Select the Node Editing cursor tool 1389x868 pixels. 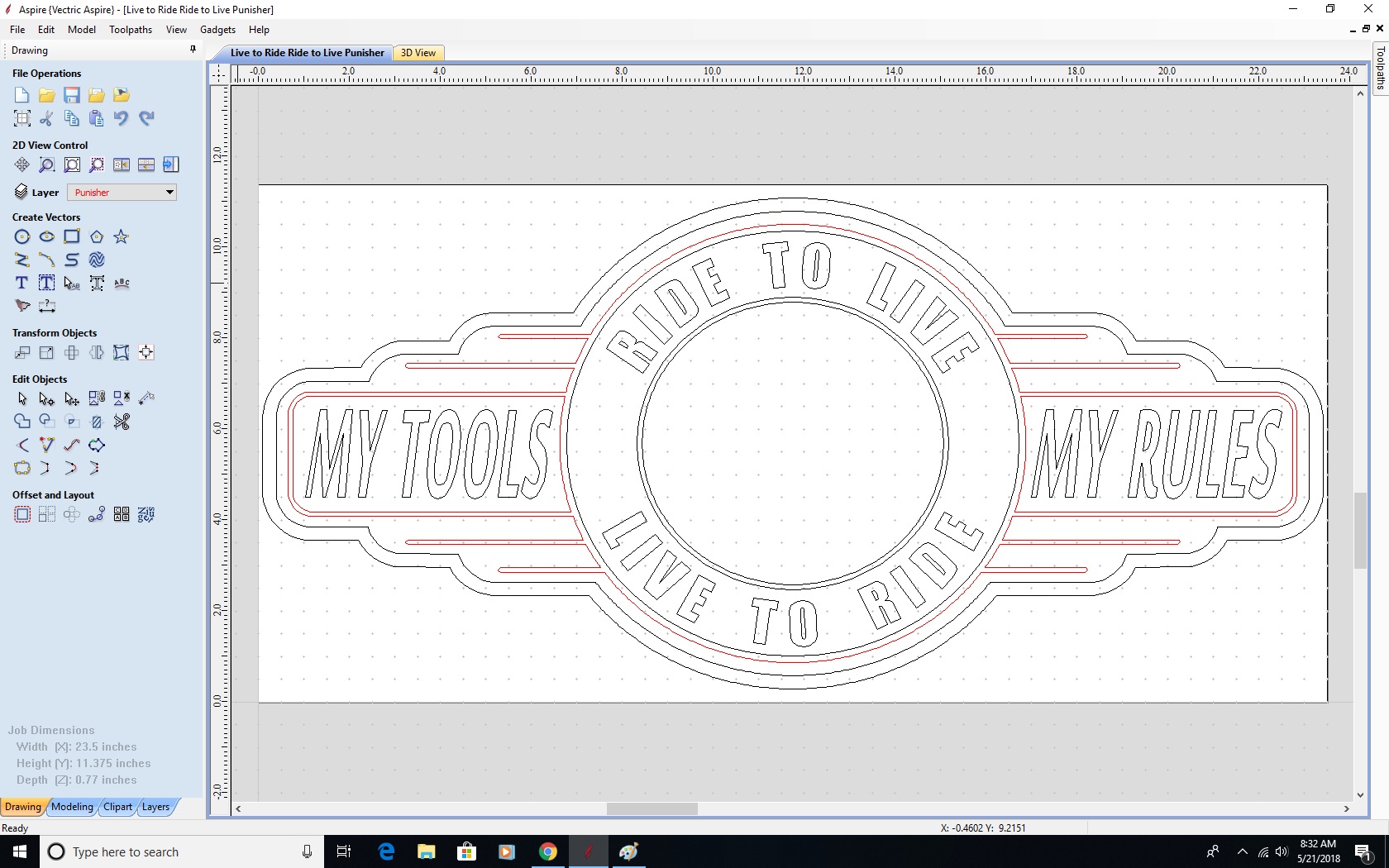click(47, 398)
